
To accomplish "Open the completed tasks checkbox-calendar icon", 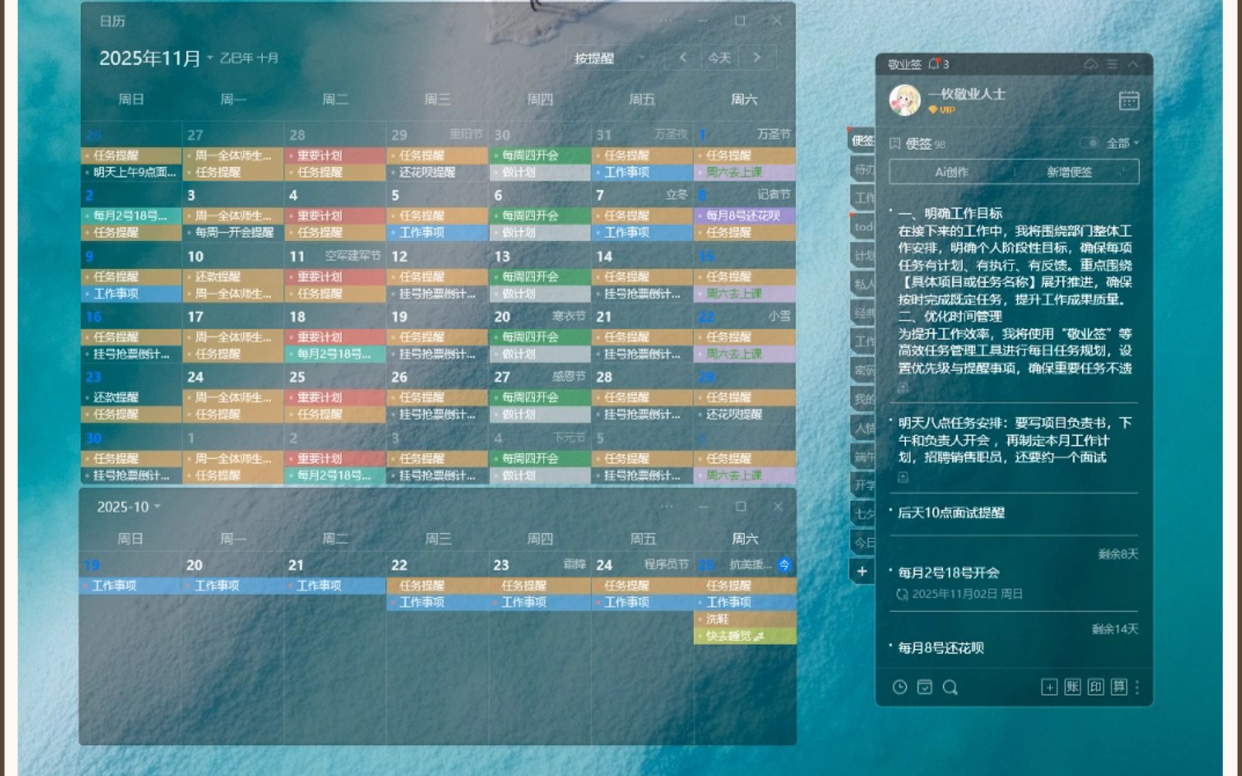I will (925, 687).
